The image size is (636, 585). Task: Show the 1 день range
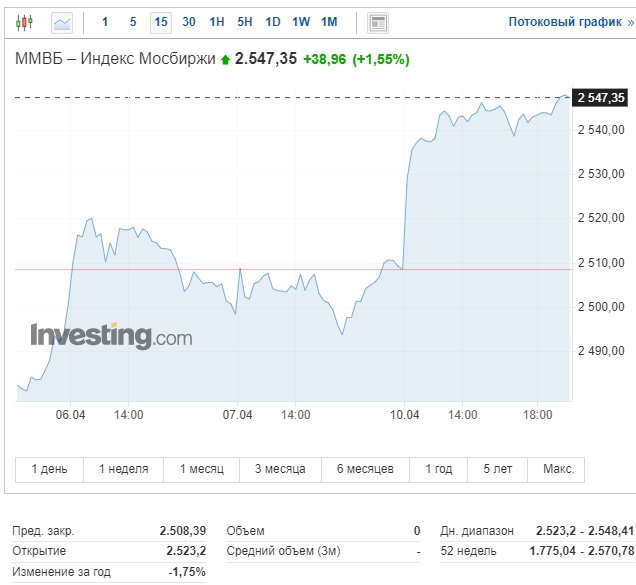(50, 469)
